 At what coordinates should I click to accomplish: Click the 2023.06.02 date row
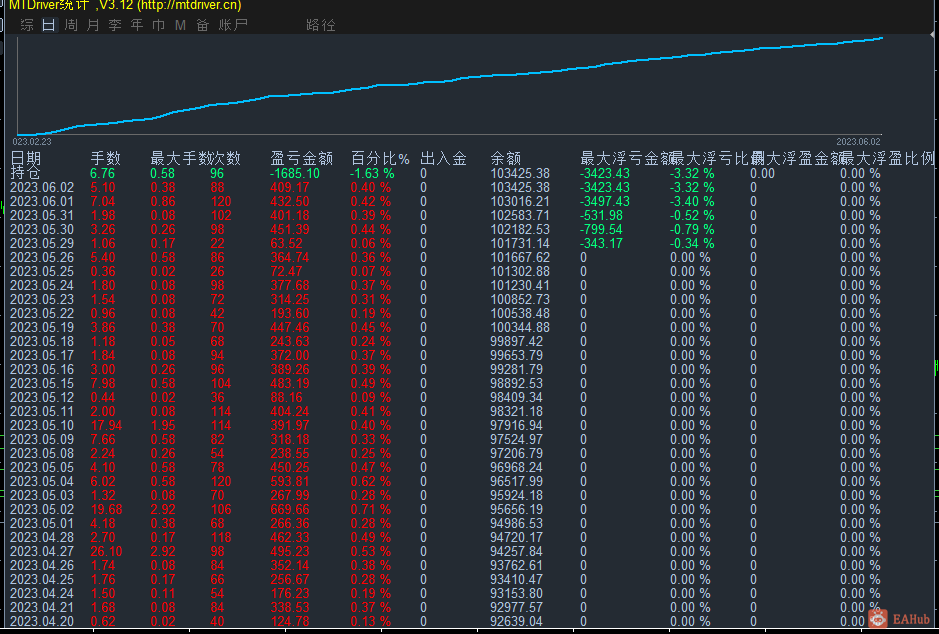point(42,186)
